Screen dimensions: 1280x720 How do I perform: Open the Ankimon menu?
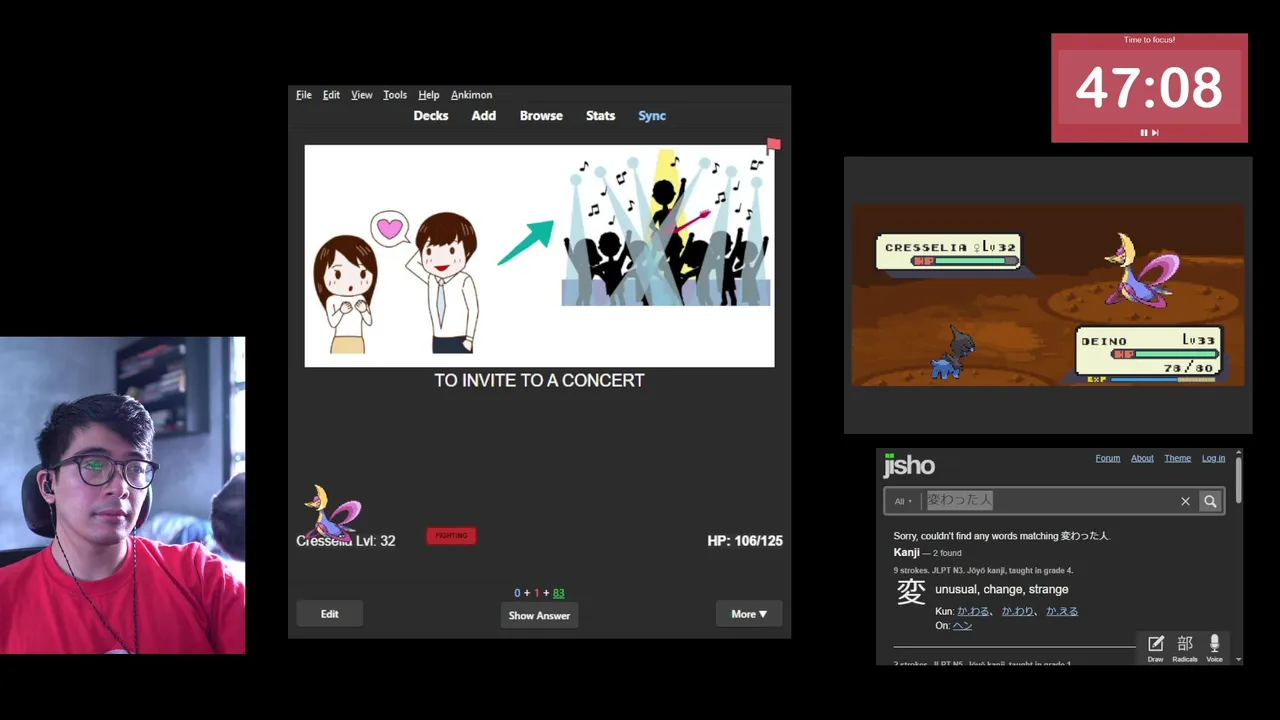pos(471,95)
